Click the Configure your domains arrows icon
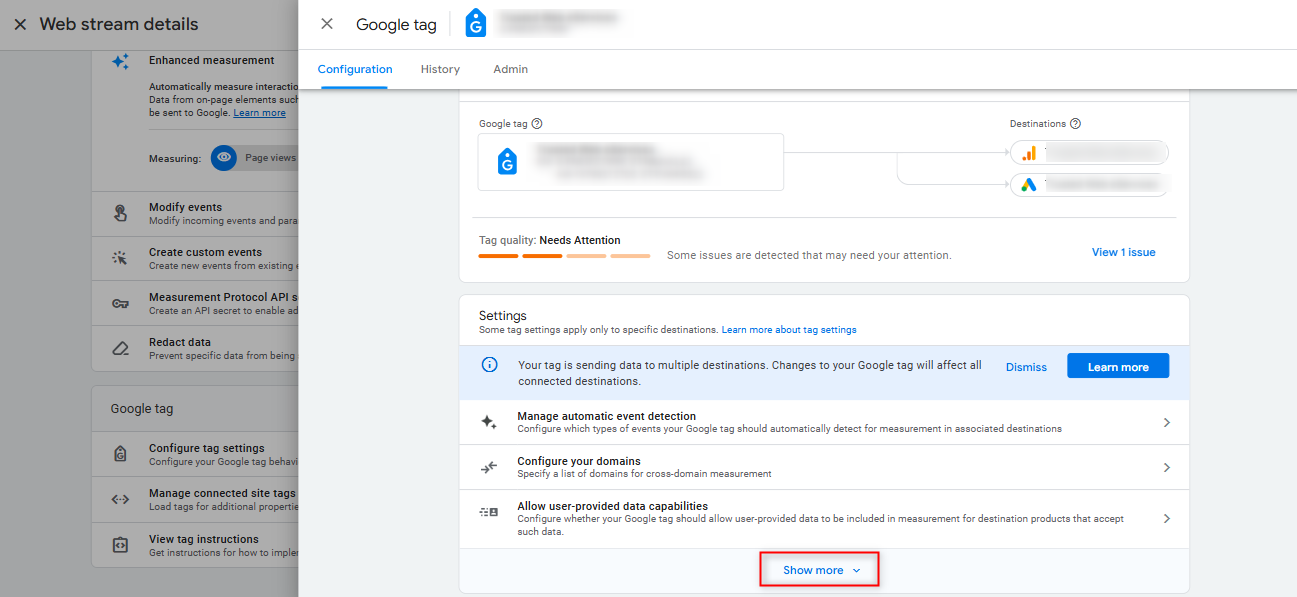This screenshot has height=597, width=1297. (489, 467)
